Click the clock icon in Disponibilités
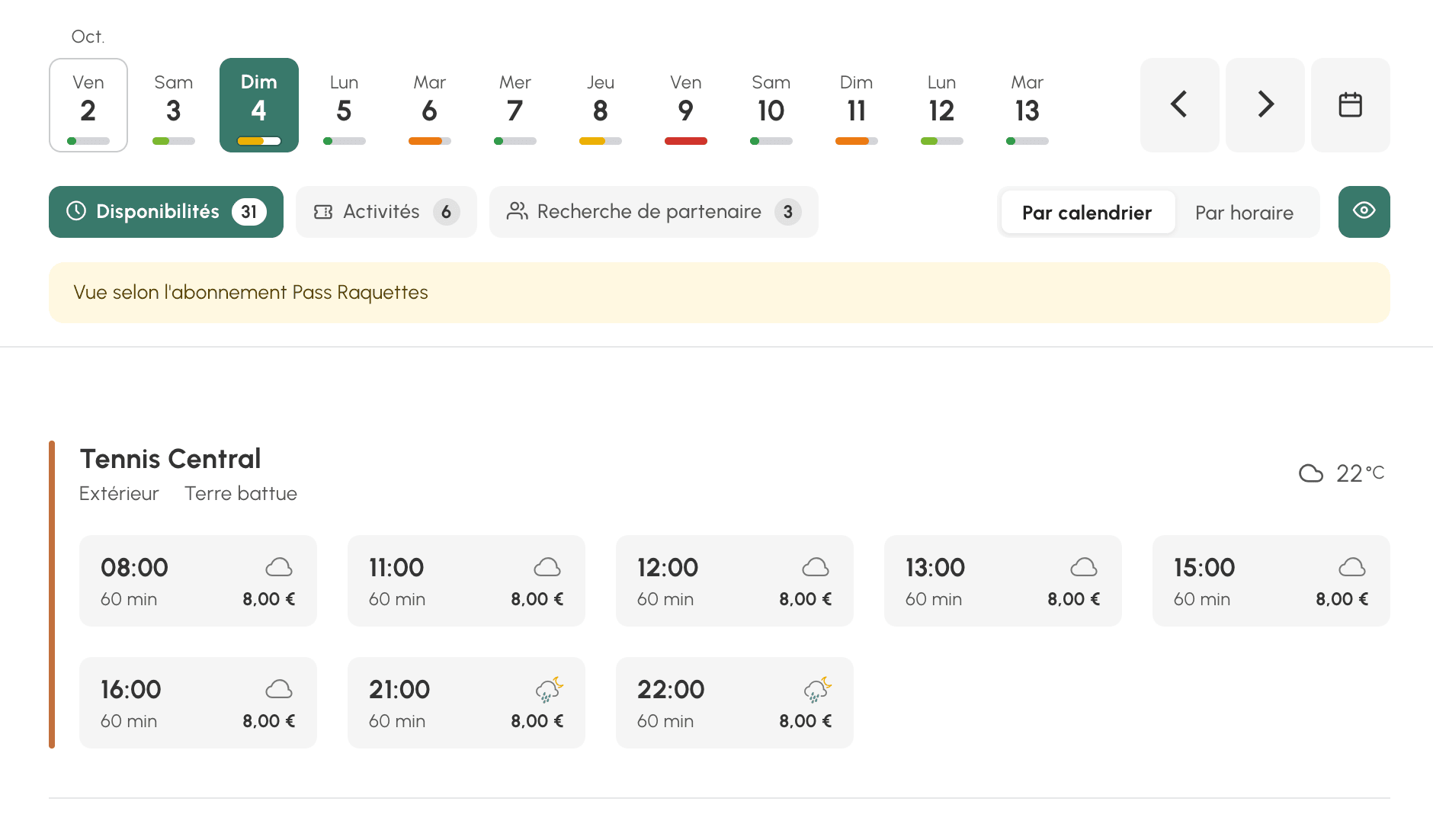Screen dimensions: 1433x840 pyautogui.click(x=76, y=211)
